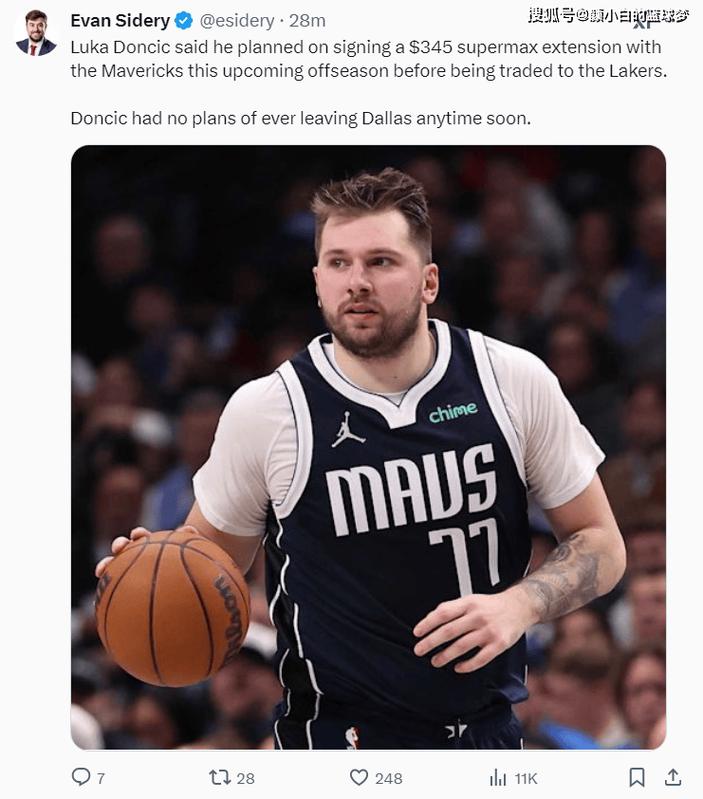Image resolution: width=703 pixels, height=799 pixels.
Task: View analytics via bar chart icon
Action: coord(498,778)
